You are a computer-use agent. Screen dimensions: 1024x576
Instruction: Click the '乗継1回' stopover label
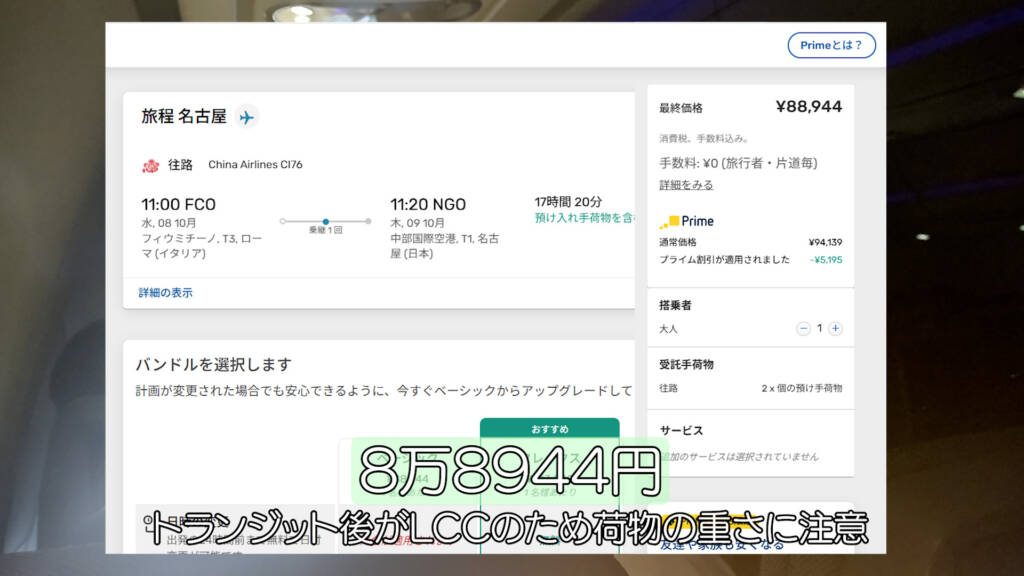[326, 231]
